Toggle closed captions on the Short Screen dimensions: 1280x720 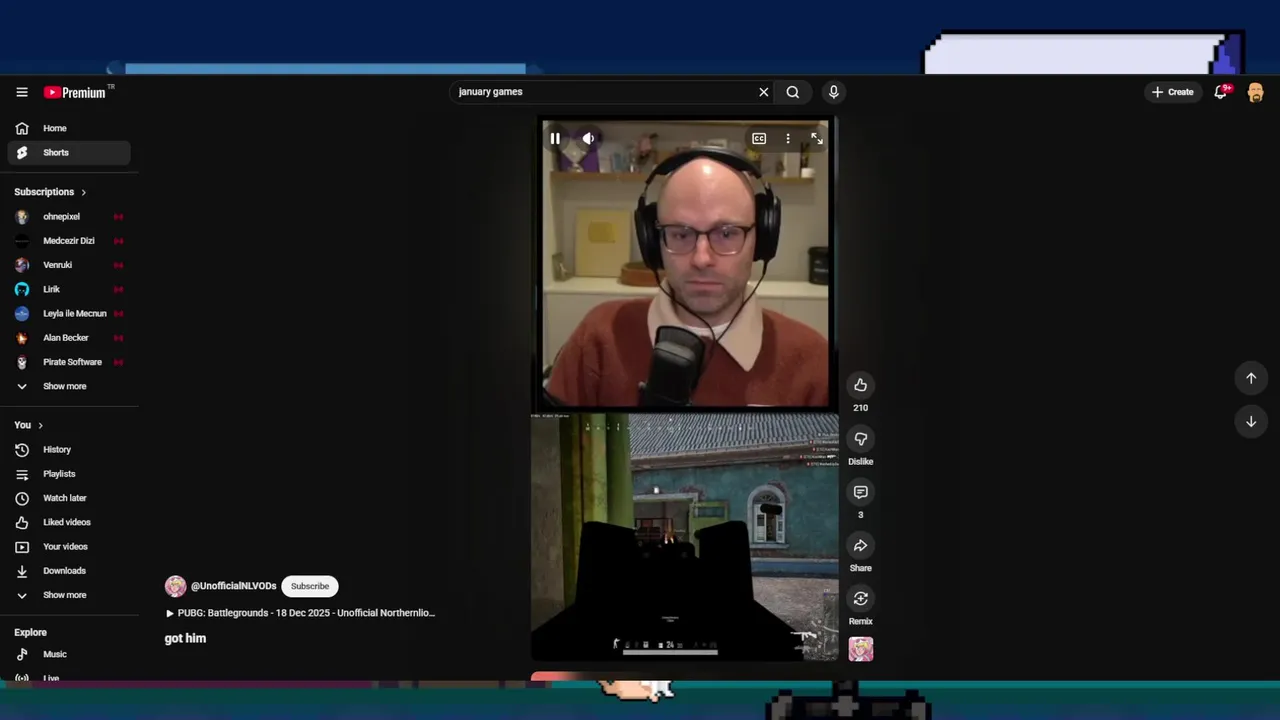click(x=759, y=139)
